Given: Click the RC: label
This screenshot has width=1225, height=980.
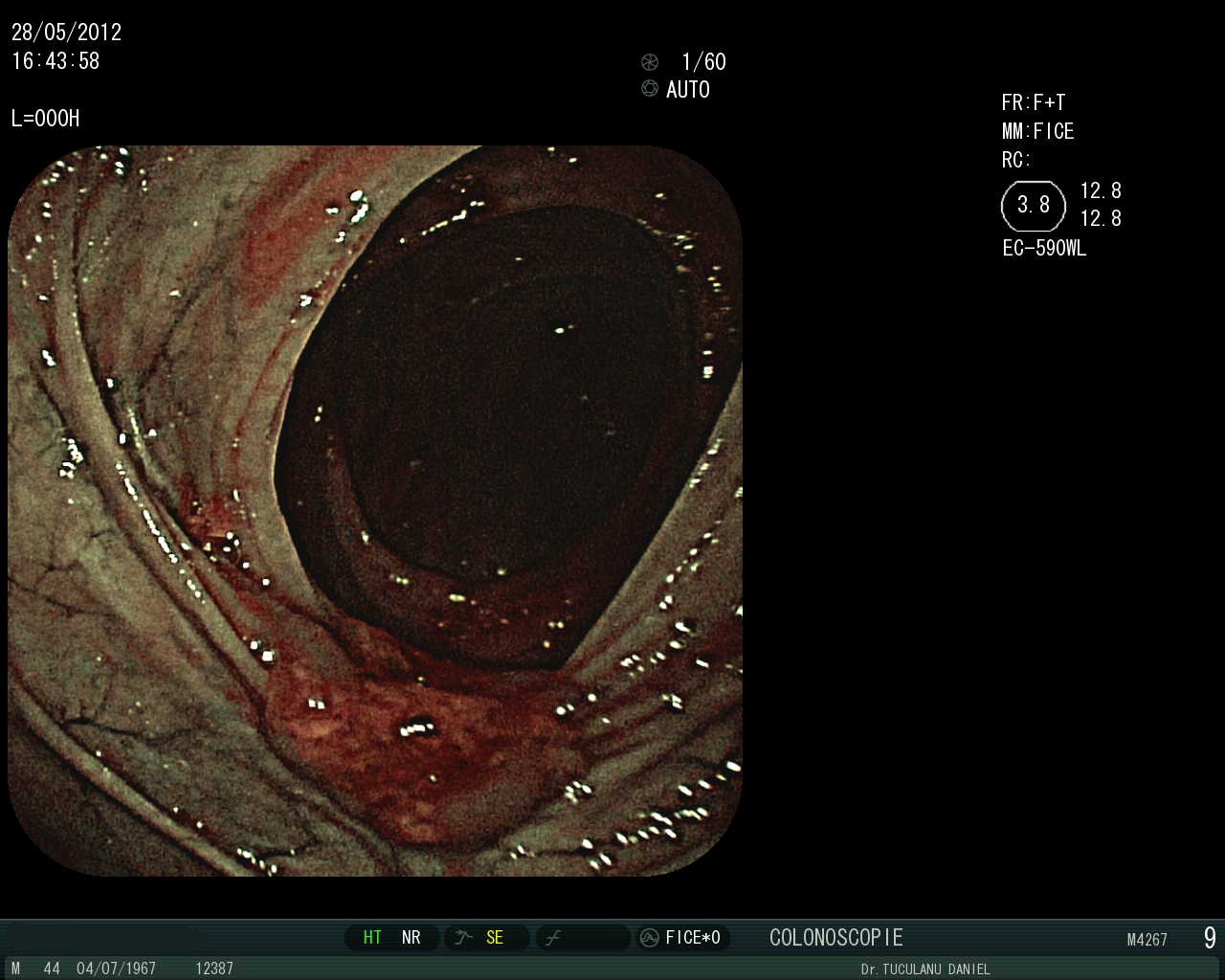Looking at the screenshot, I should [1016, 161].
